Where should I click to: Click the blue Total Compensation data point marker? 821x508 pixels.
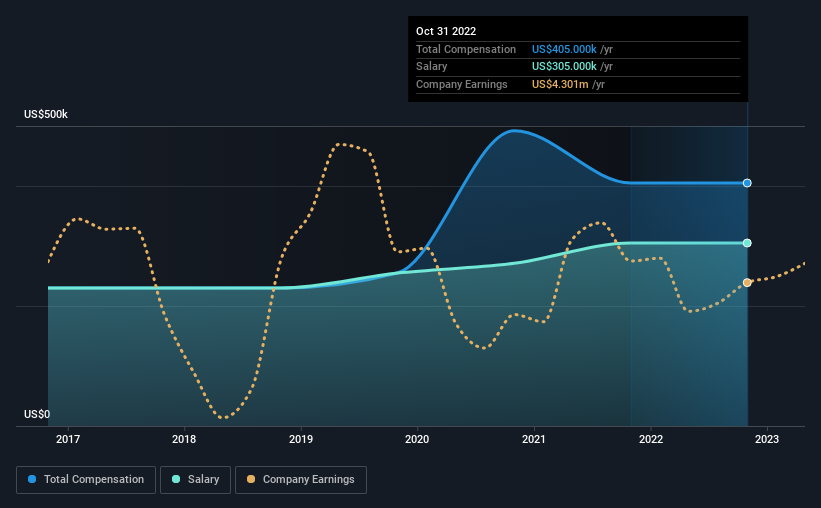pos(747,183)
